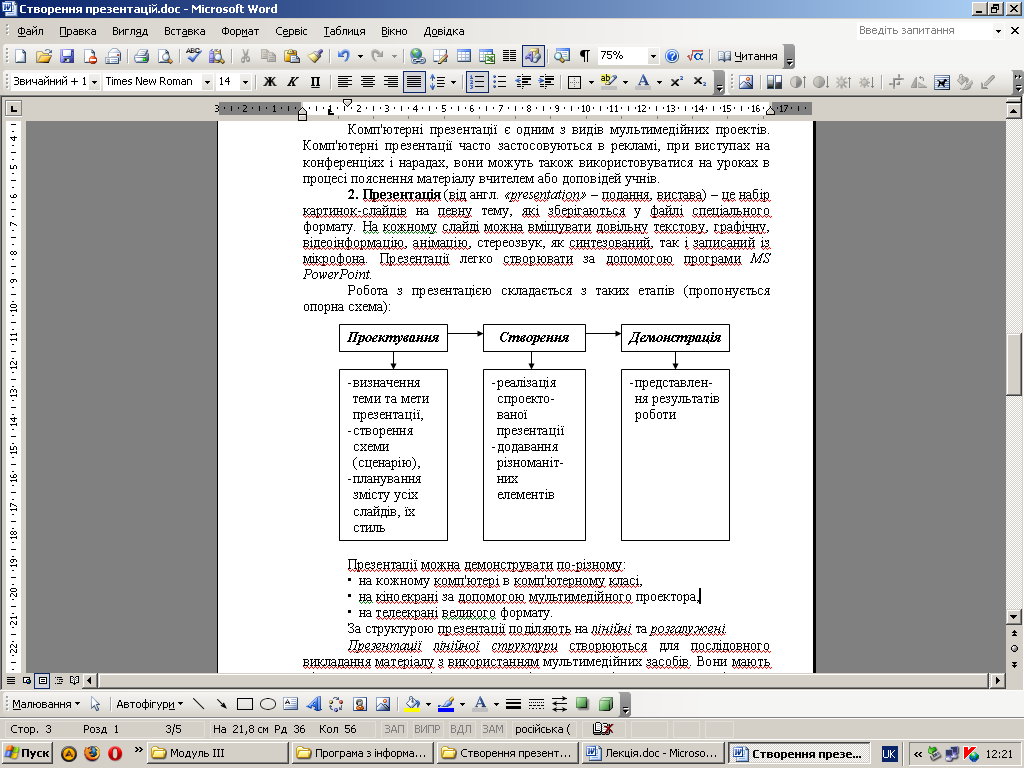1024x768 pixels.
Task: Open Модуль III taskbar folder
Action: coord(218,753)
